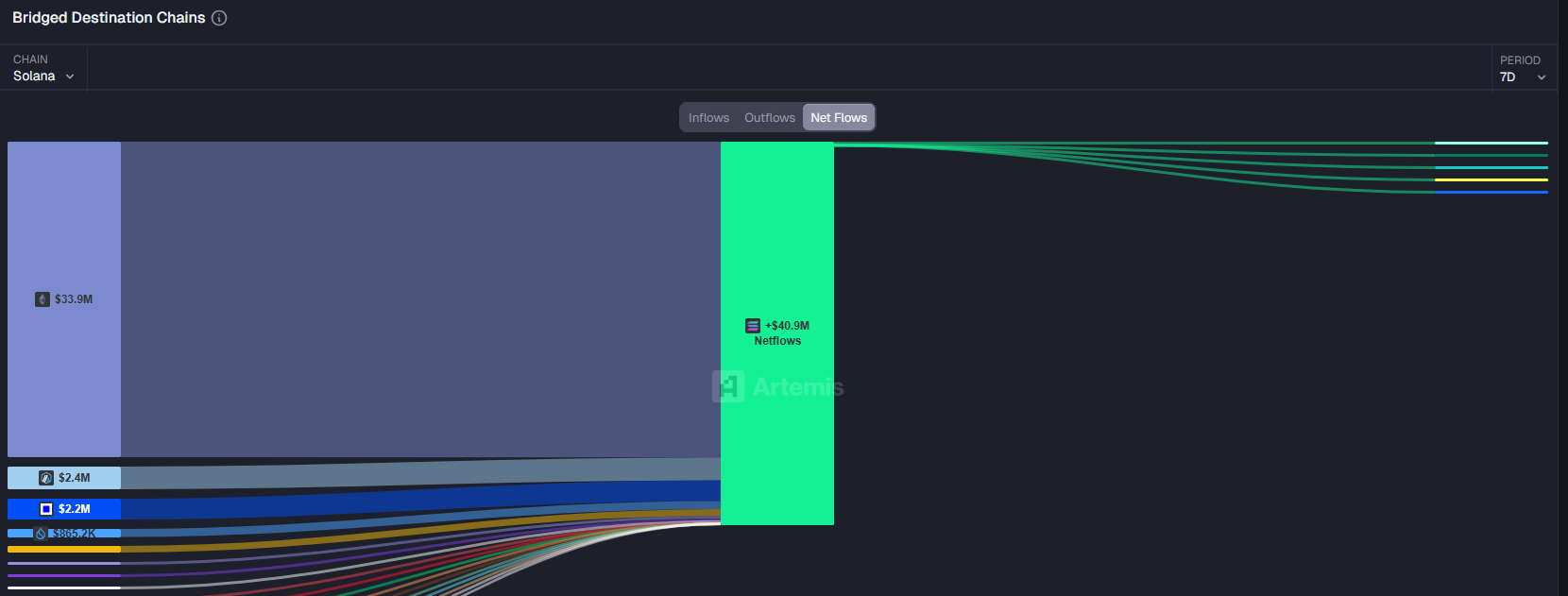Click the Ethereum logo on the $33.9M node

(x=43, y=299)
